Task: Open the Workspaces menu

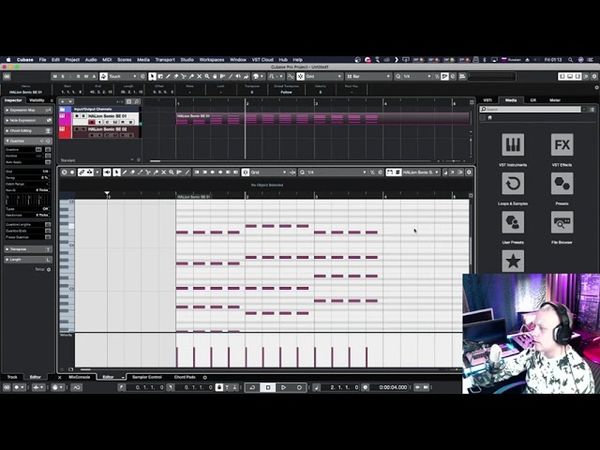Action: pos(212,60)
